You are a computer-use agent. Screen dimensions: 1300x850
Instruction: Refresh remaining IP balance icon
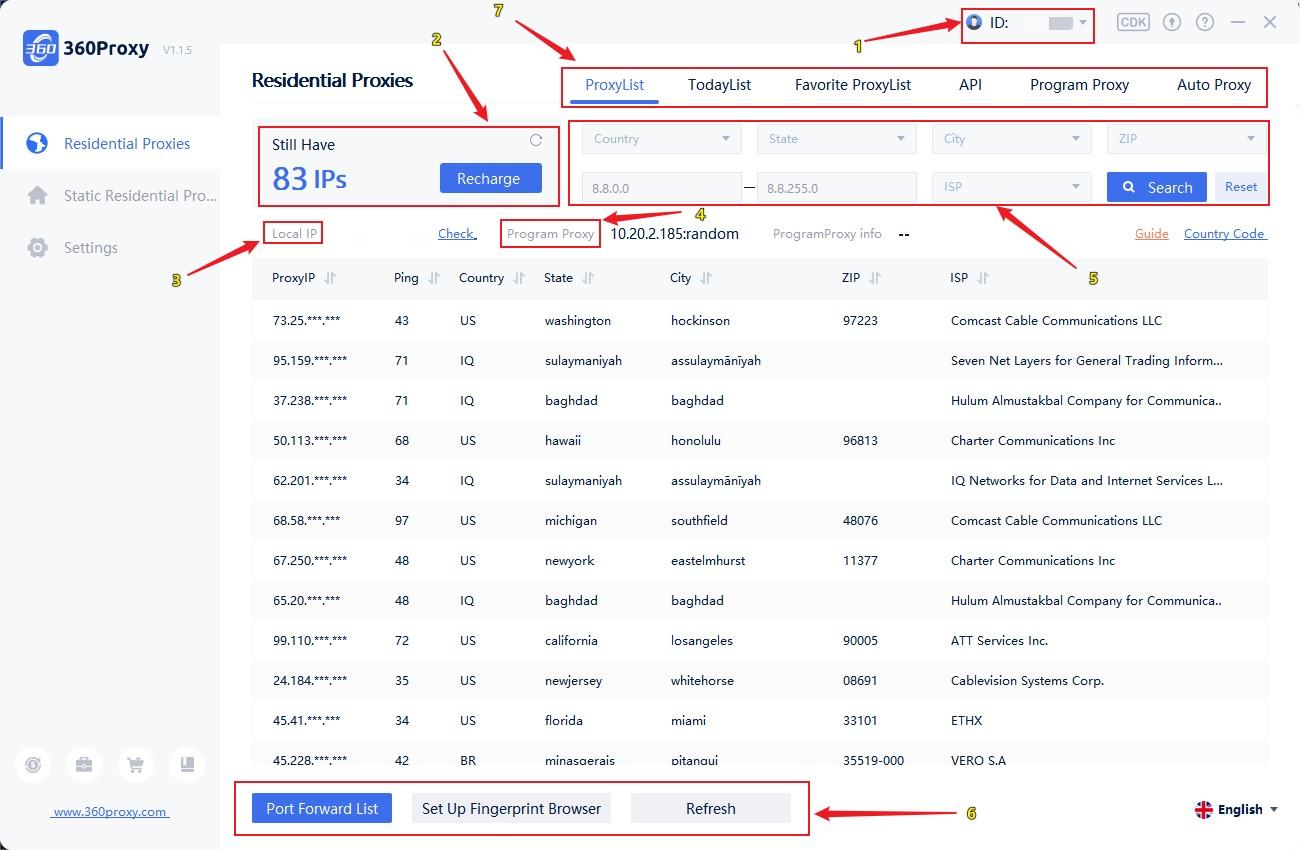pos(536,141)
